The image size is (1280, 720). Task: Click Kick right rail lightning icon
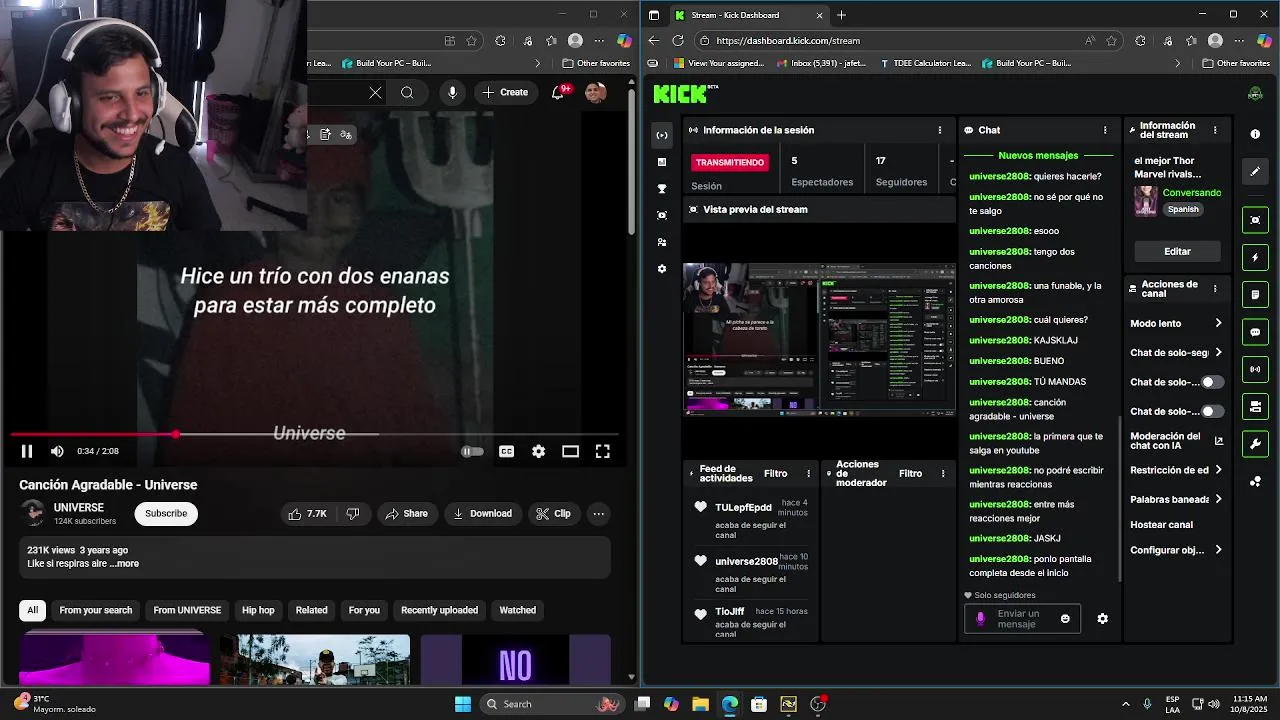pos(1255,257)
